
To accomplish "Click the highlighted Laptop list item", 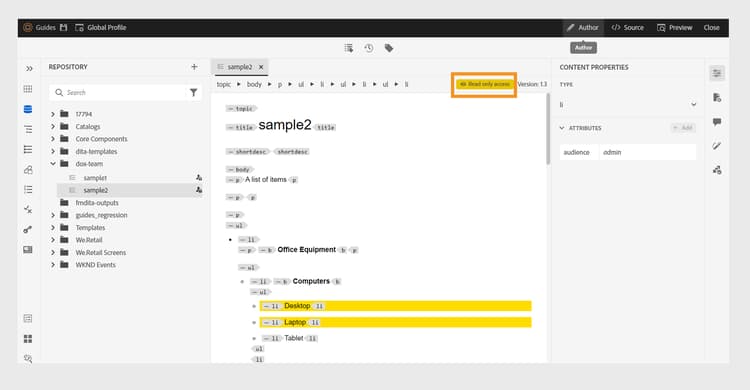I will tap(395, 322).
